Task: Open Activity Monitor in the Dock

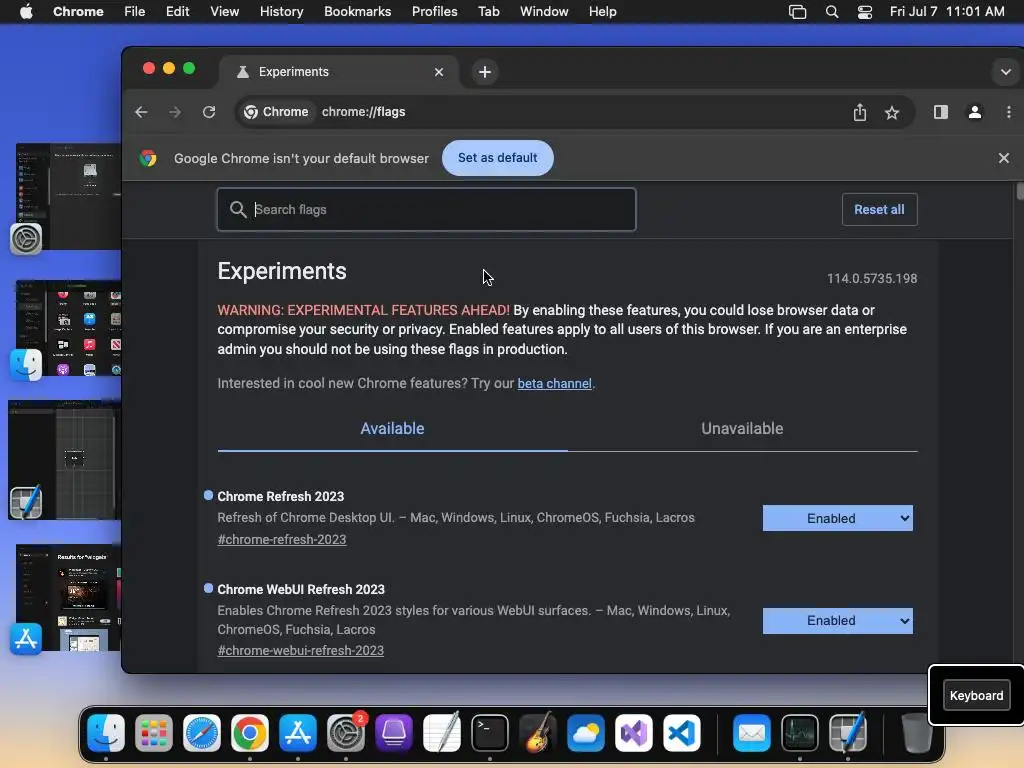Action: [x=800, y=733]
